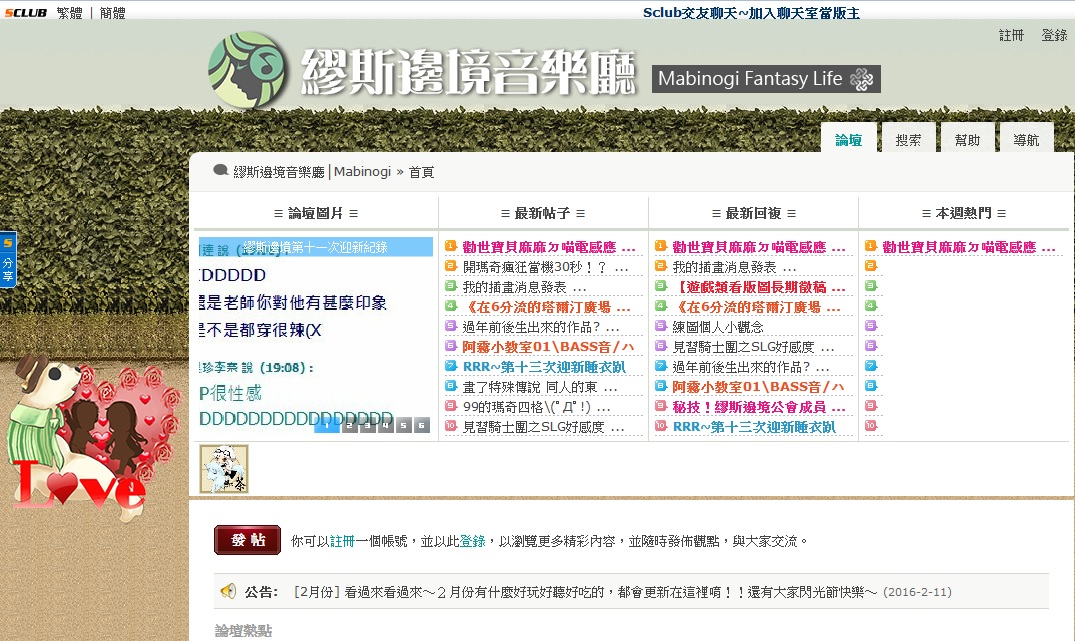Click rank 2 icon in 本週熱門 column

(871, 265)
